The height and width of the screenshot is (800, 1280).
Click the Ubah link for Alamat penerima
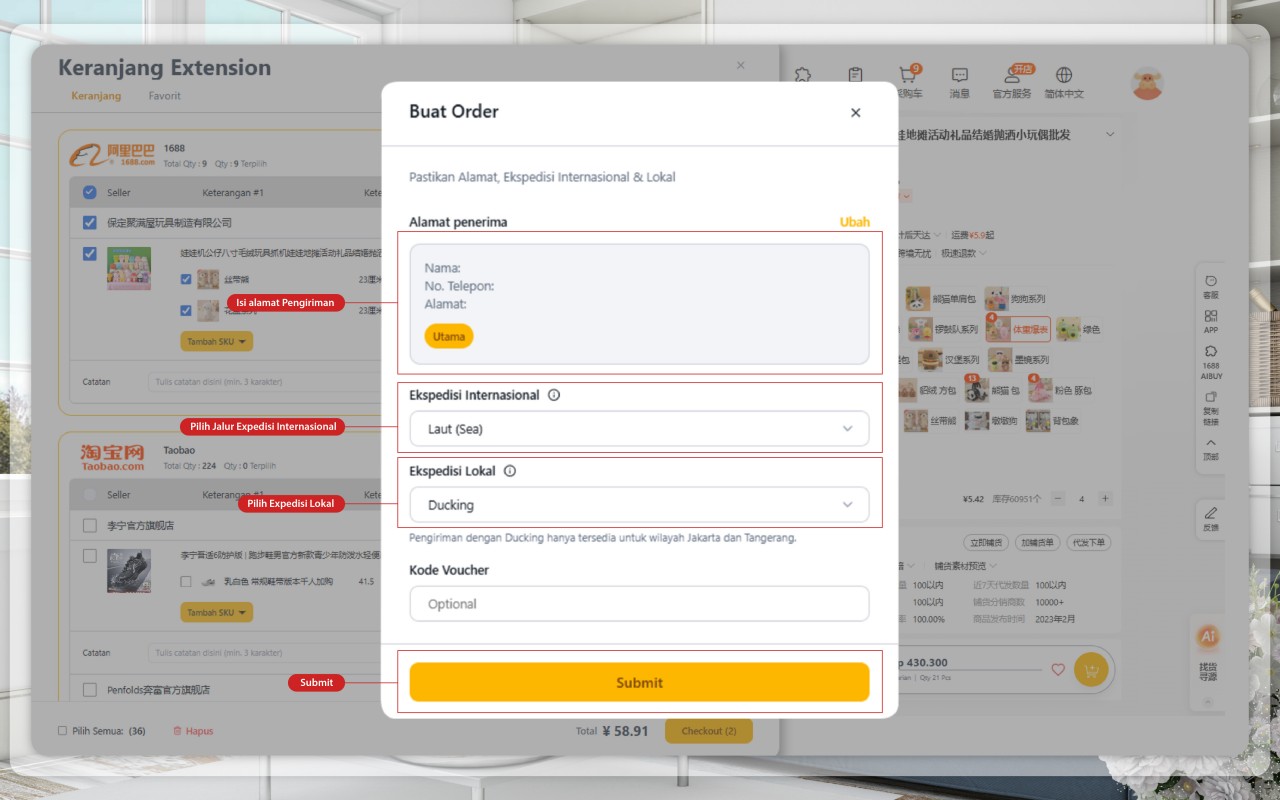pyautogui.click(x=855, y=222)
